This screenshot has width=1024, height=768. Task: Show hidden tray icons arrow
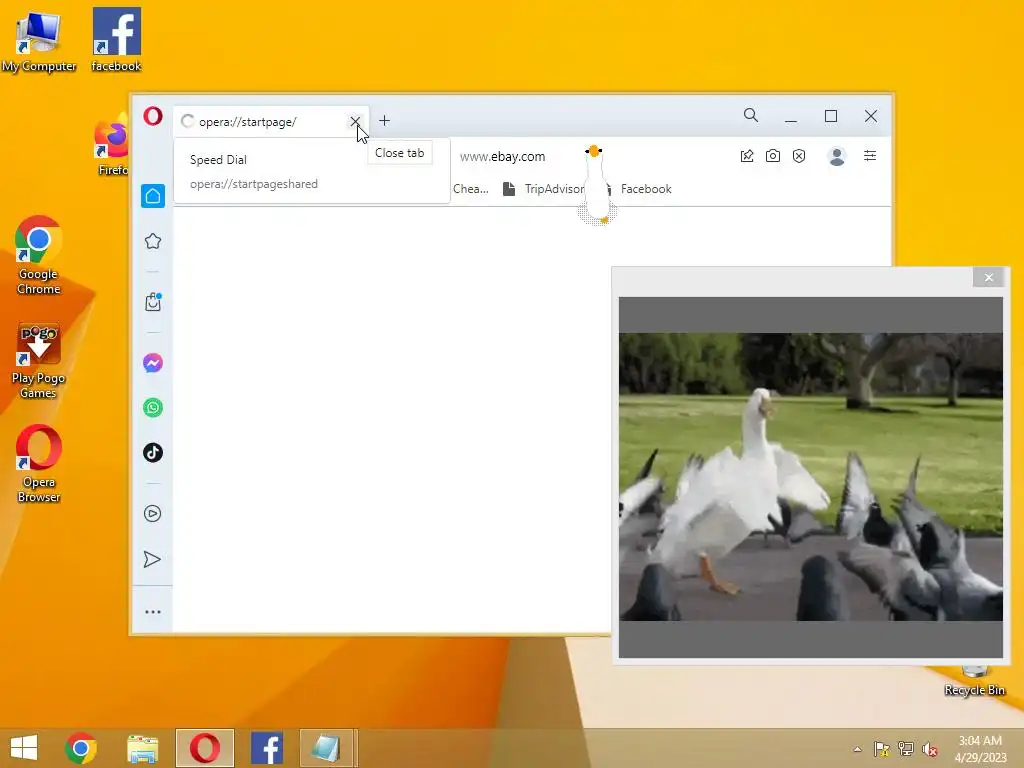click(x=857, y=749)
